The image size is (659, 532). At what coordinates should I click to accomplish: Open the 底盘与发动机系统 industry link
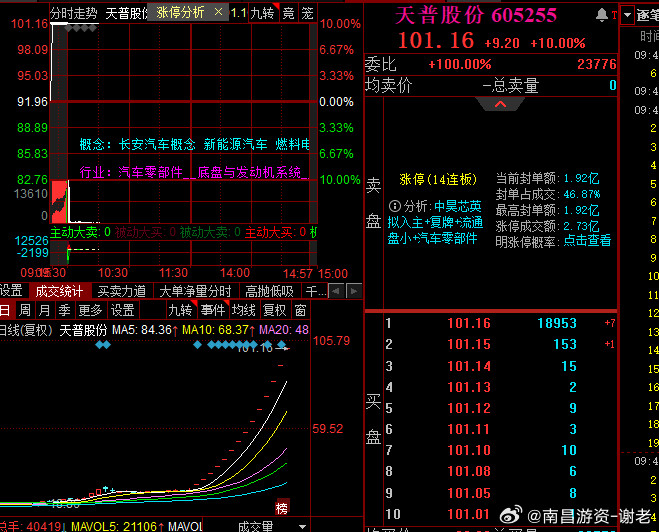(249, 172)
